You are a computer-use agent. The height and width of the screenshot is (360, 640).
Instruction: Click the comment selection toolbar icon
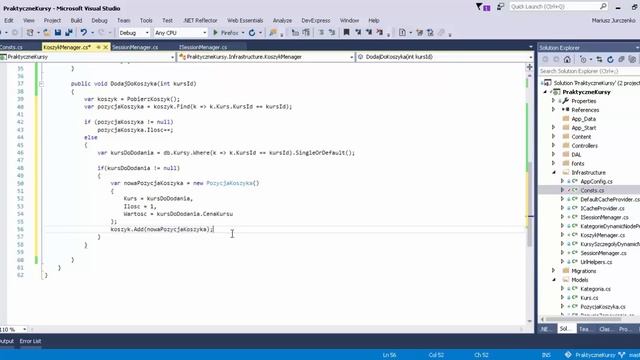321,32
